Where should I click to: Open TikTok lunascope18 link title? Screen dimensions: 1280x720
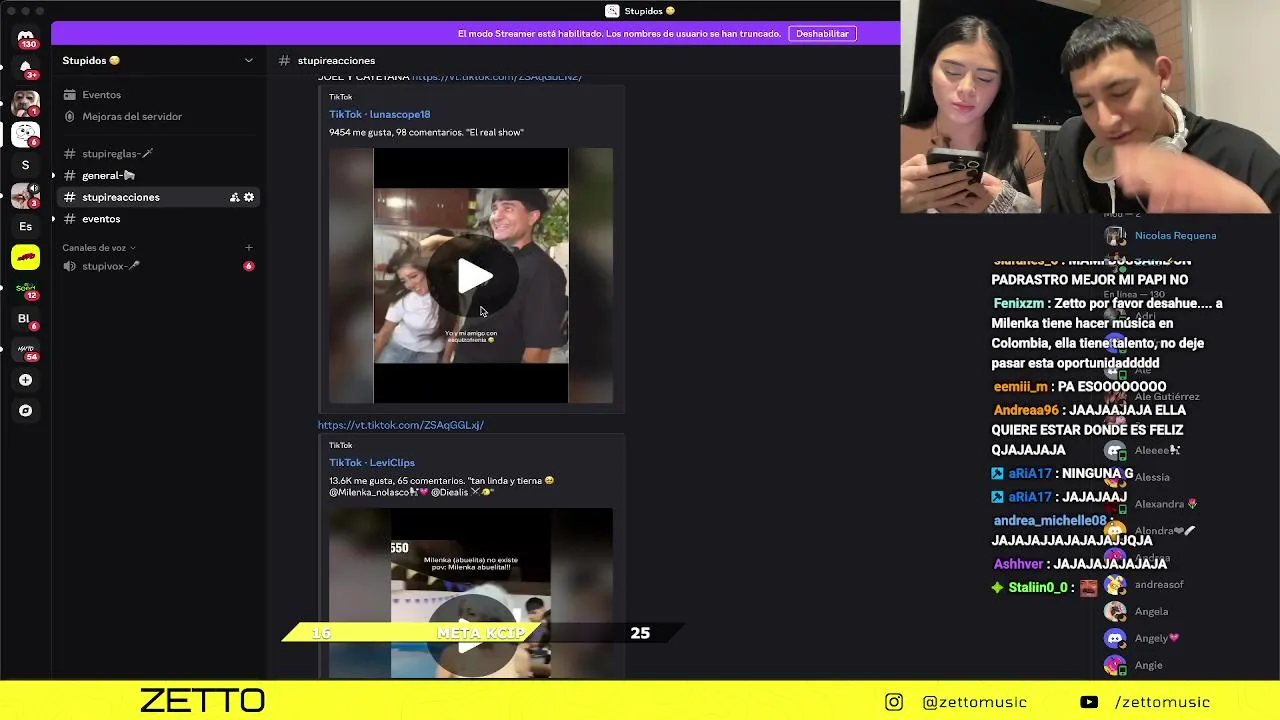pos(379,114)
